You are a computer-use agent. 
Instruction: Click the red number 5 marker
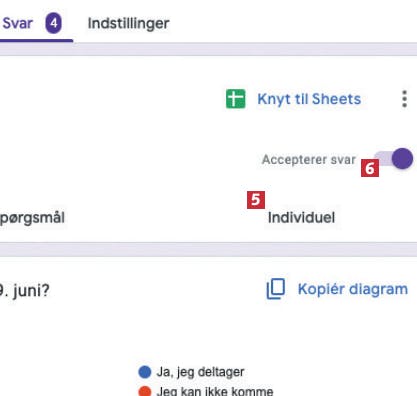pyautogui.click(x=256, y=200)
